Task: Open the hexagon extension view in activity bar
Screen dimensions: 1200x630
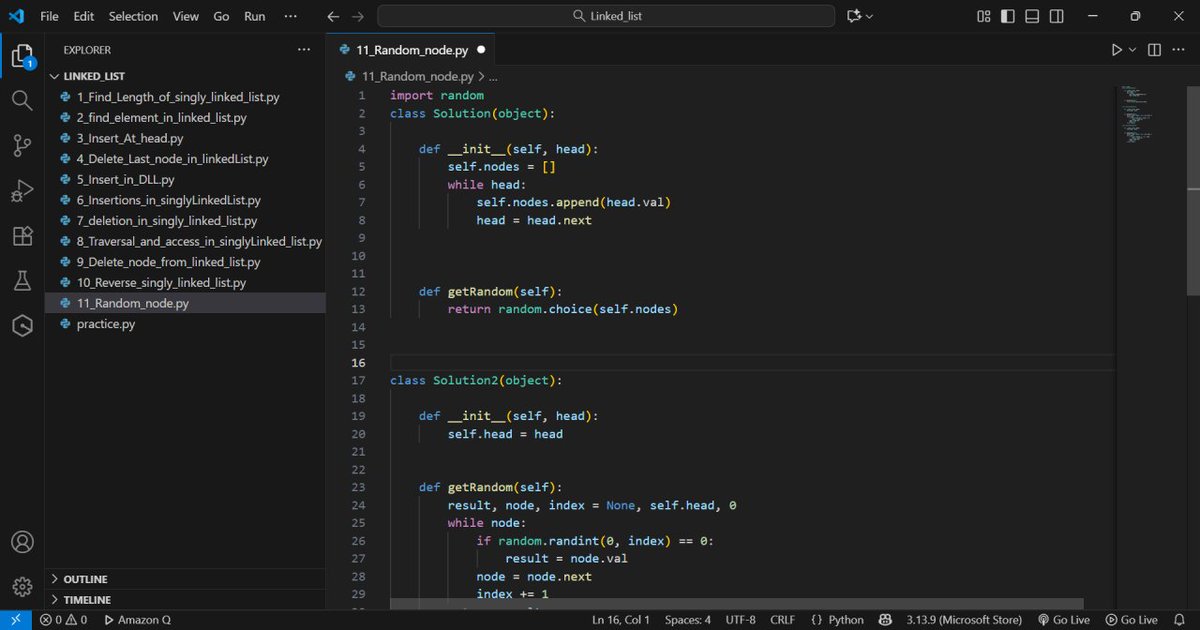Action: (22, 326)
